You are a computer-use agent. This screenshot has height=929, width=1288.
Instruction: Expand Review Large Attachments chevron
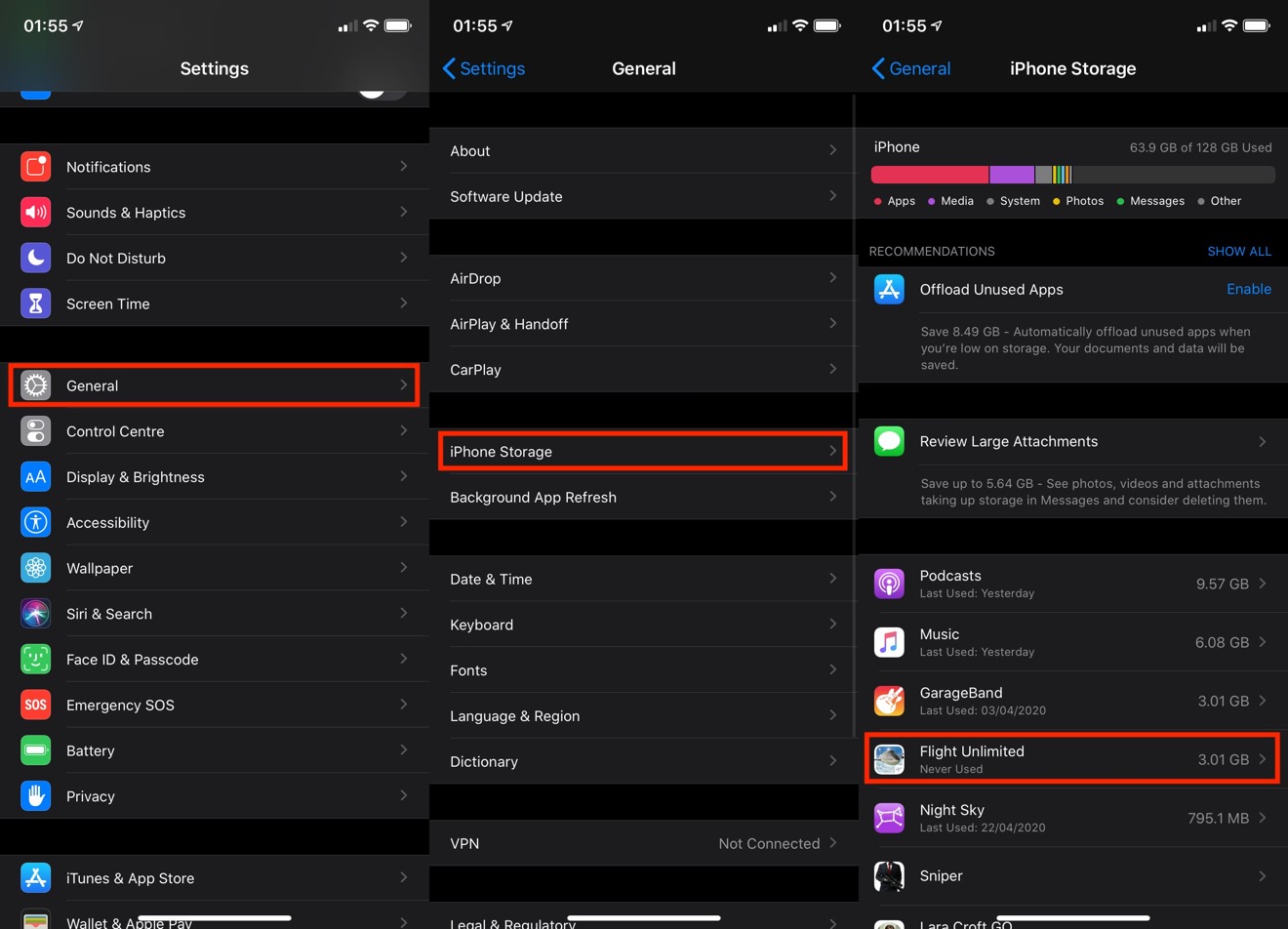(1262, 442)
